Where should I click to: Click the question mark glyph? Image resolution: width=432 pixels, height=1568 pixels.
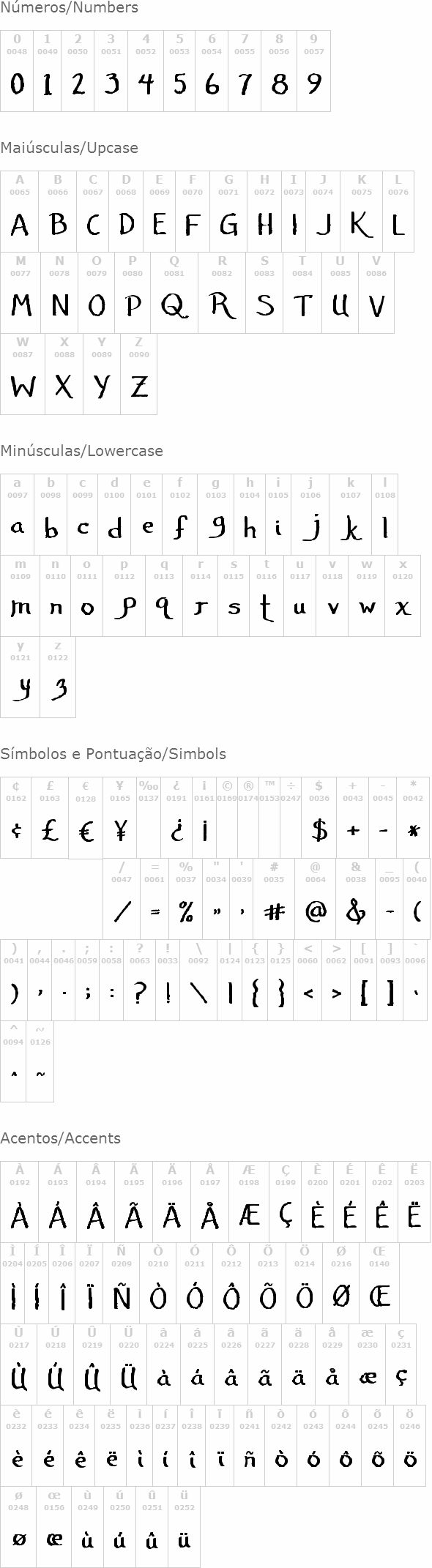140,993
